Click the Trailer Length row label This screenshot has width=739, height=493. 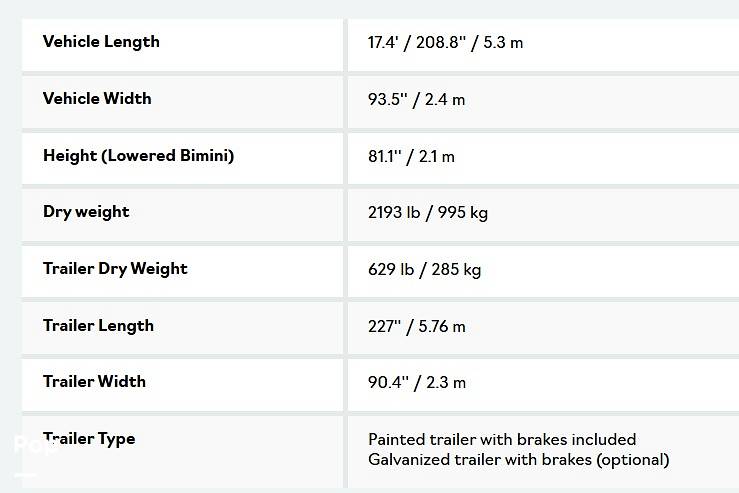coord(98,326)
